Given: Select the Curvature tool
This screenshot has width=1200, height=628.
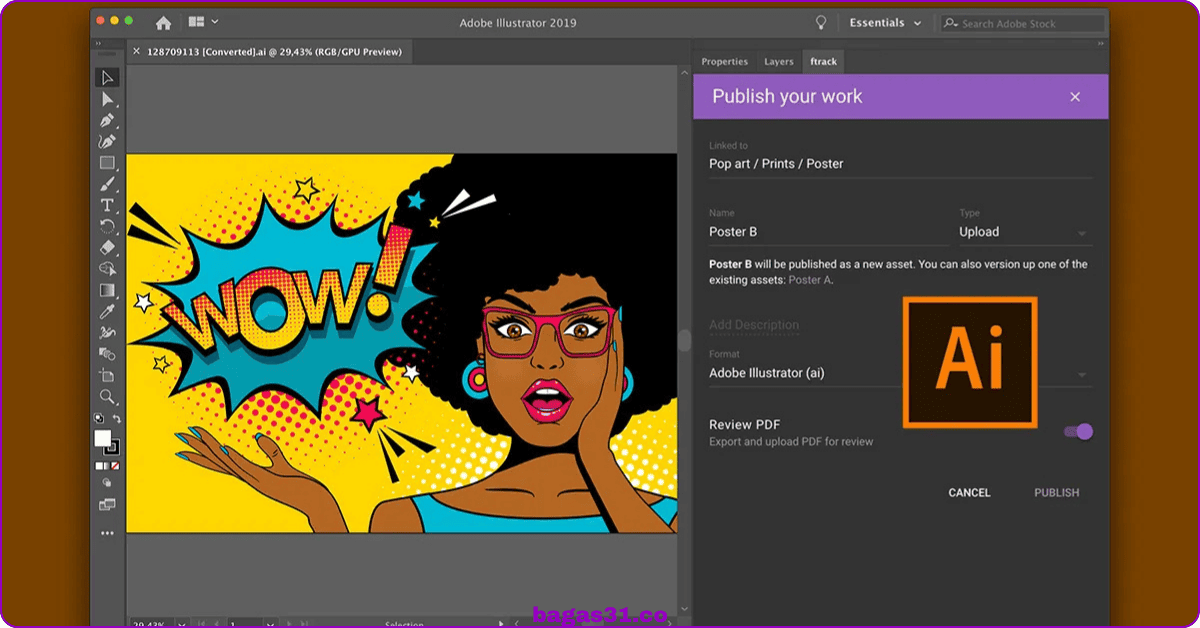Looking at the screenshot, I should [x=107, y=141].
